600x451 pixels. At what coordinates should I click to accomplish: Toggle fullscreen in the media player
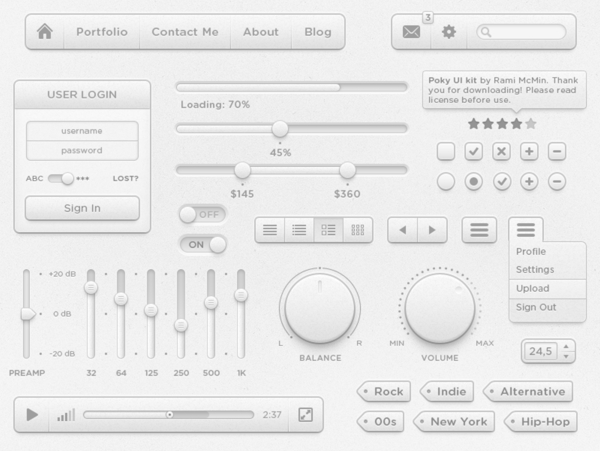point(305,415)
